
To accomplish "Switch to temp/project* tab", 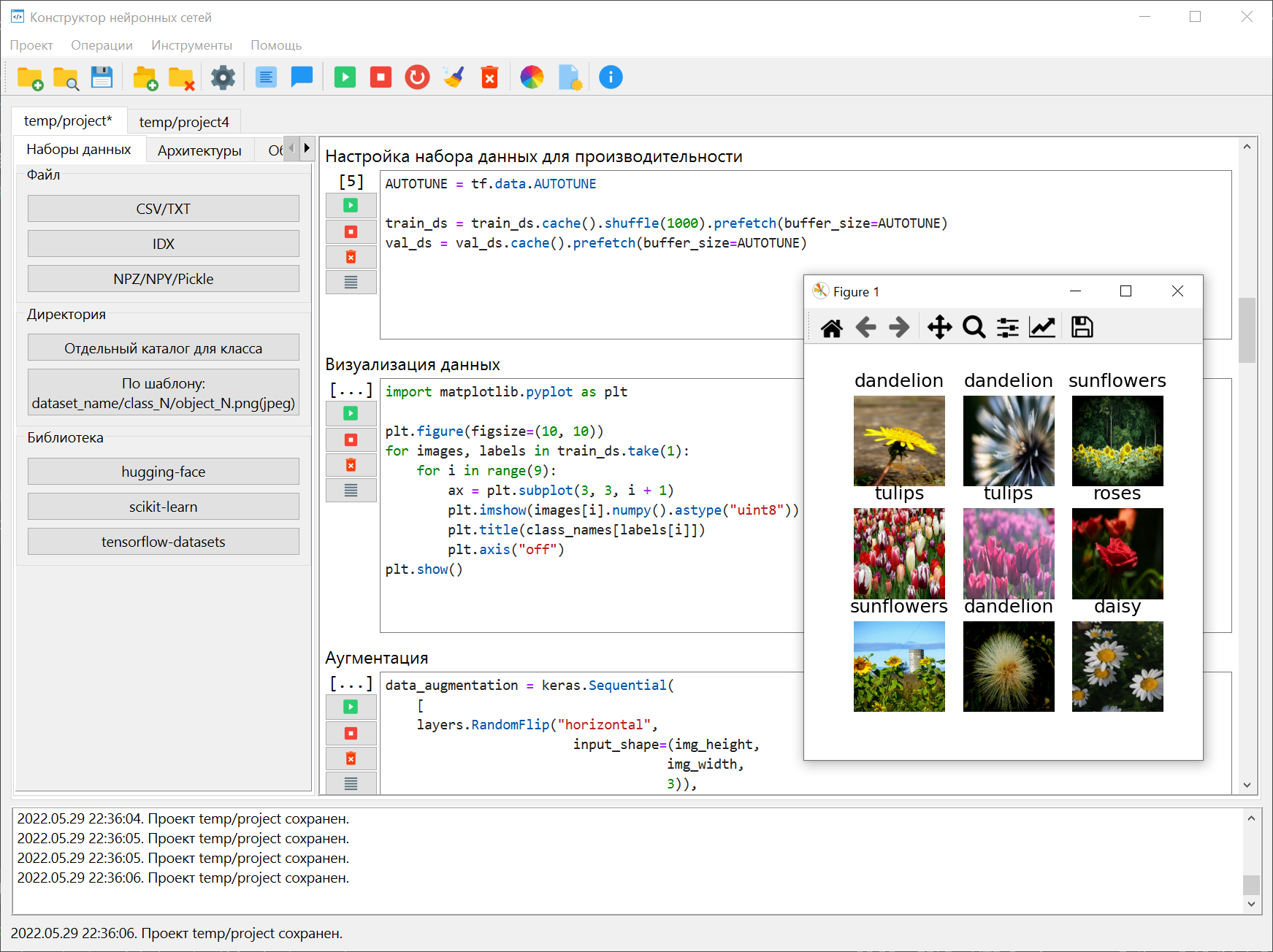I will (69, 121).
